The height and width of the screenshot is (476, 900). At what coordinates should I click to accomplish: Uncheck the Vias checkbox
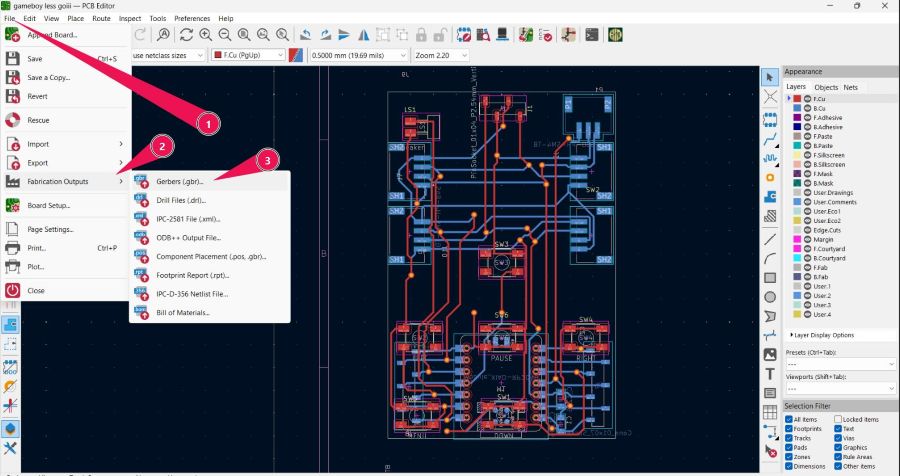(838, 438)
